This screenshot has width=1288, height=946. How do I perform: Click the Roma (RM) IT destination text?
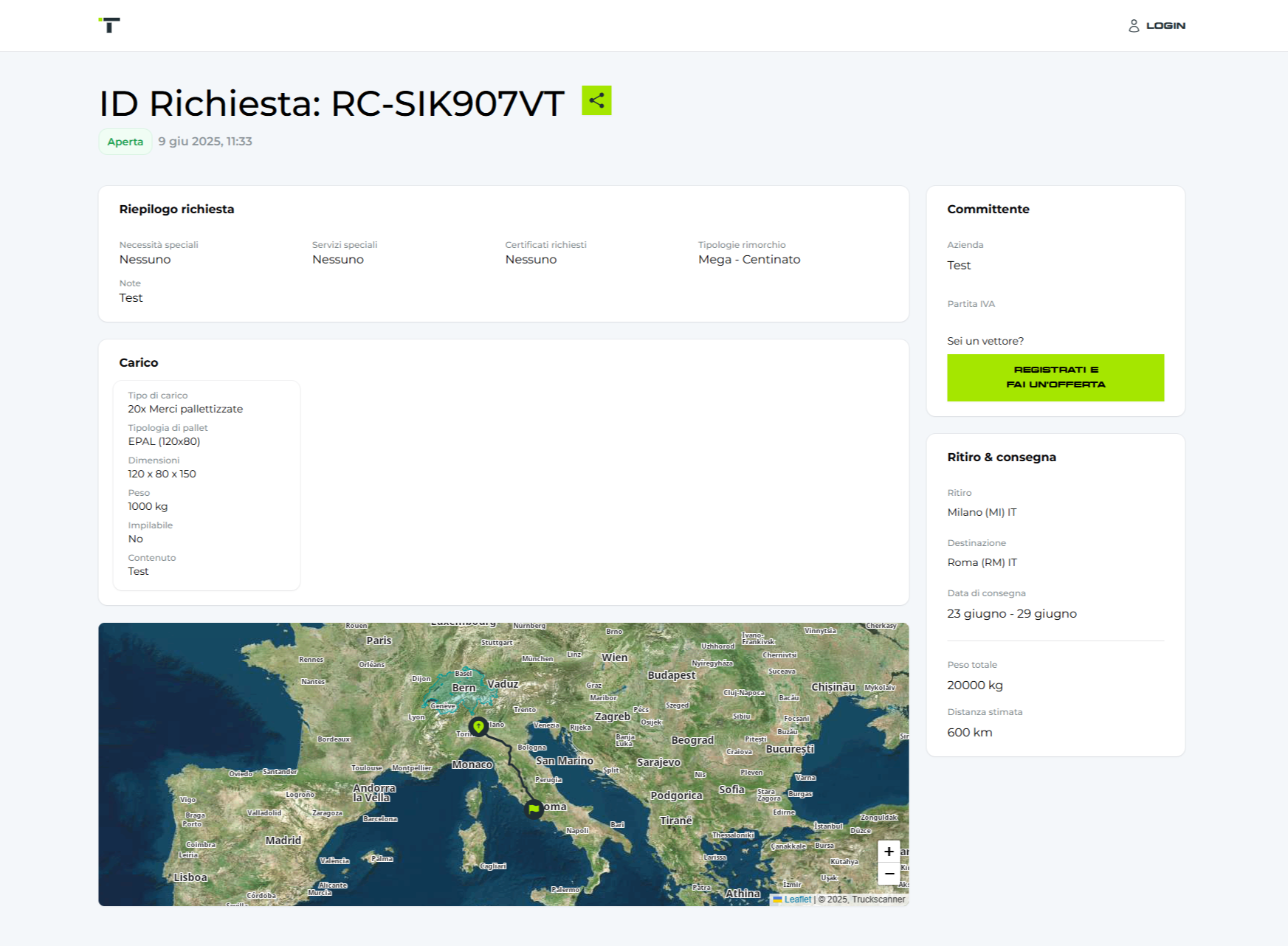point(982,562)
